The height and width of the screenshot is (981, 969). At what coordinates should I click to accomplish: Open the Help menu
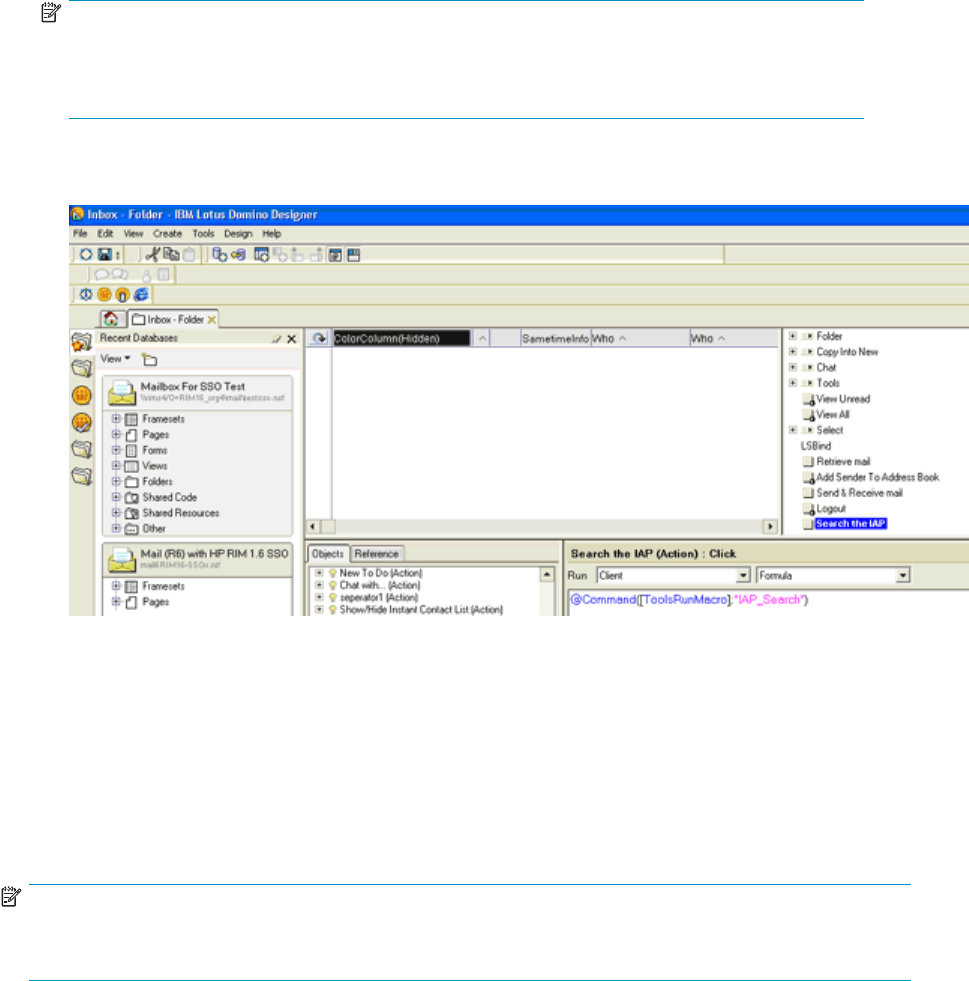pyautogui.click(x=271, y=233)
